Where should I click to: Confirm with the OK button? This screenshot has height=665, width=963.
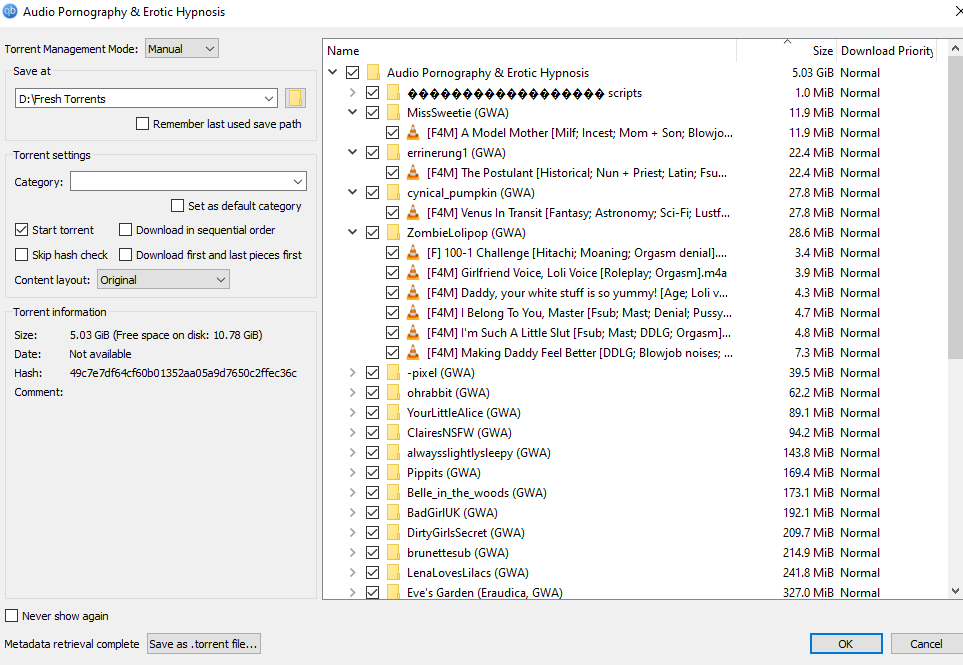tap(846, 644)
